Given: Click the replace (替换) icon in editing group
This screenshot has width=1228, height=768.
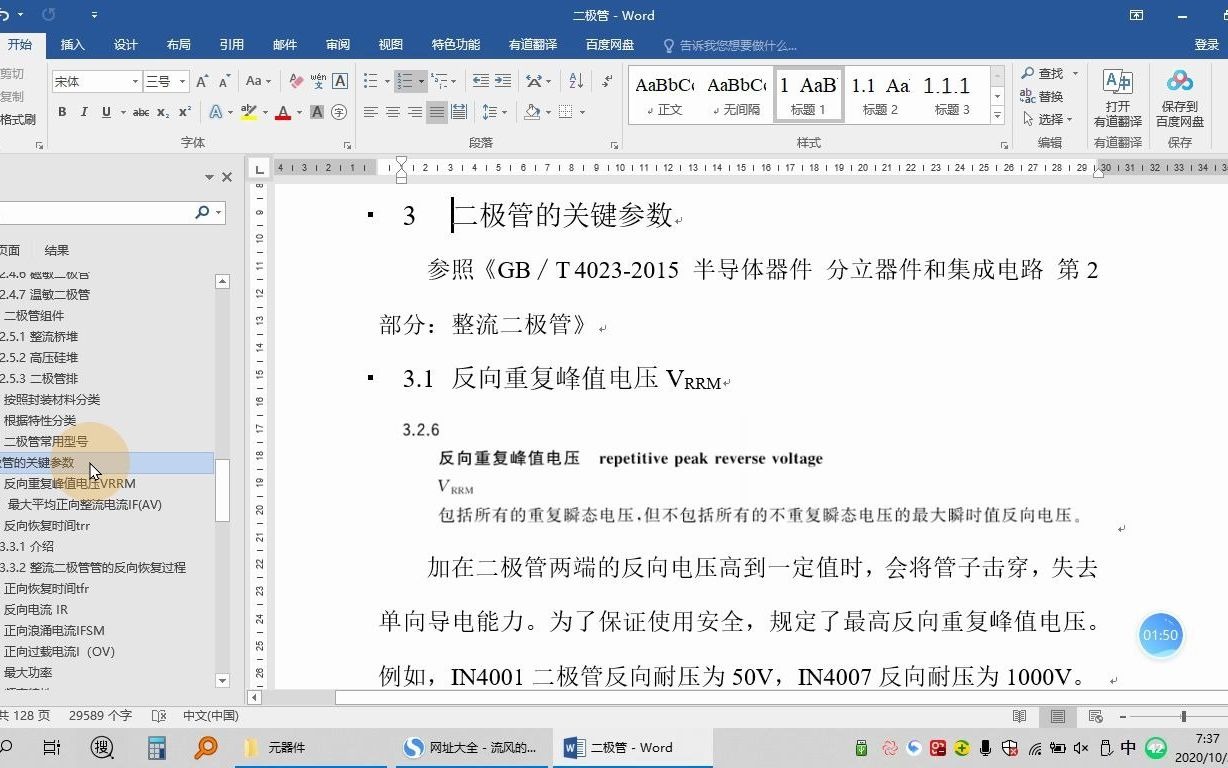Looking at the screenshot, I should [x=1050, y=96].
